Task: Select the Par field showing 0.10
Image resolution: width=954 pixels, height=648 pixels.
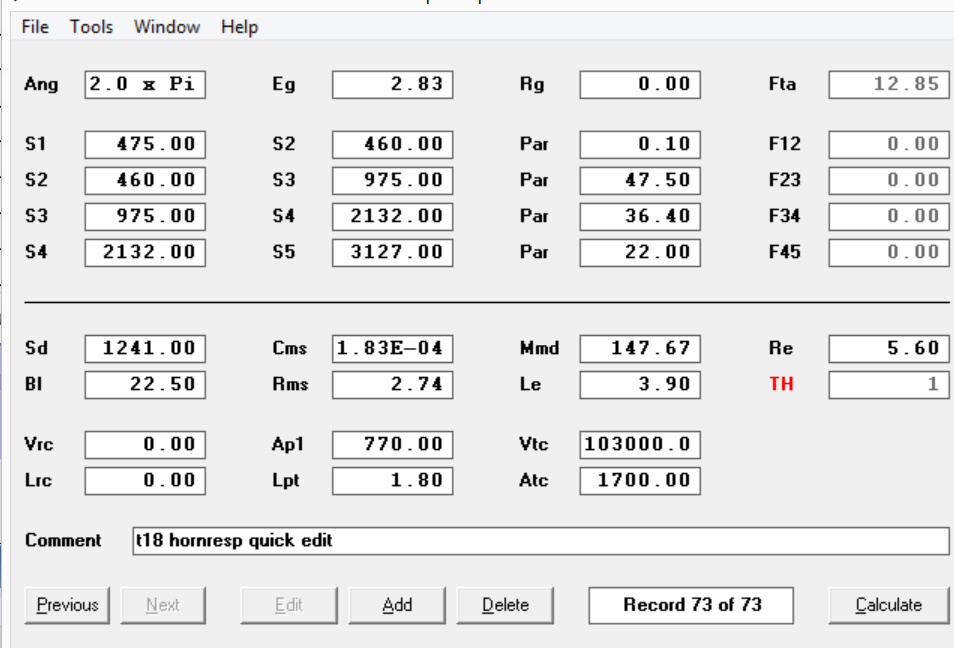Action: (640, 145)
